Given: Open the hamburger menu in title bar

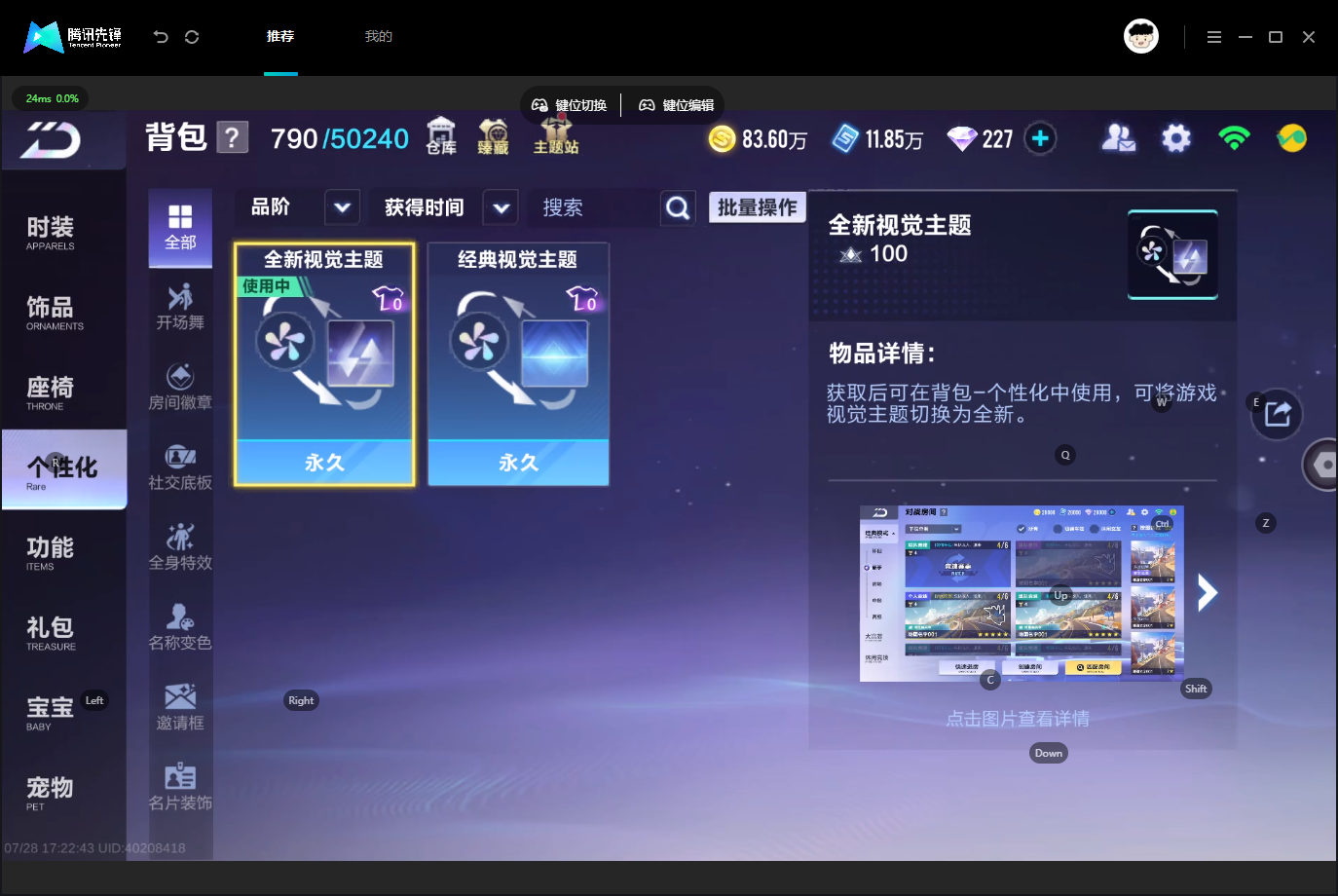Looking at the screenshot, I should pos(1214,37).
